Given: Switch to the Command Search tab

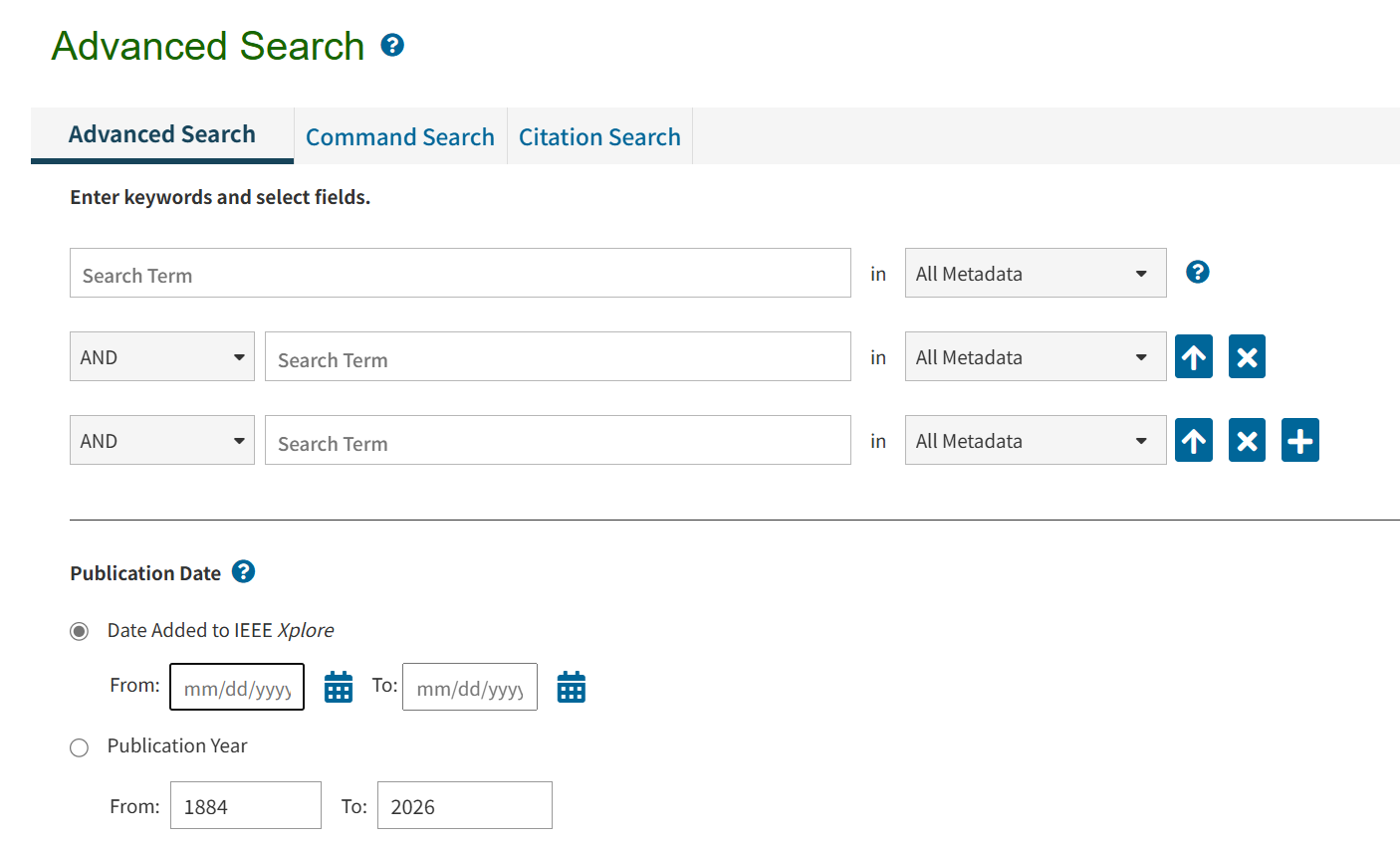Looking at the screenshot, I should pyautogui.click(x=400, y=136).
